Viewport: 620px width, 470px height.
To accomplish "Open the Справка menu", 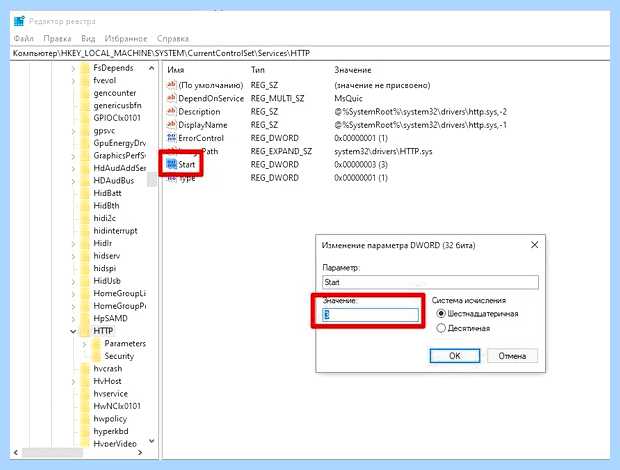I will (173, 38).
